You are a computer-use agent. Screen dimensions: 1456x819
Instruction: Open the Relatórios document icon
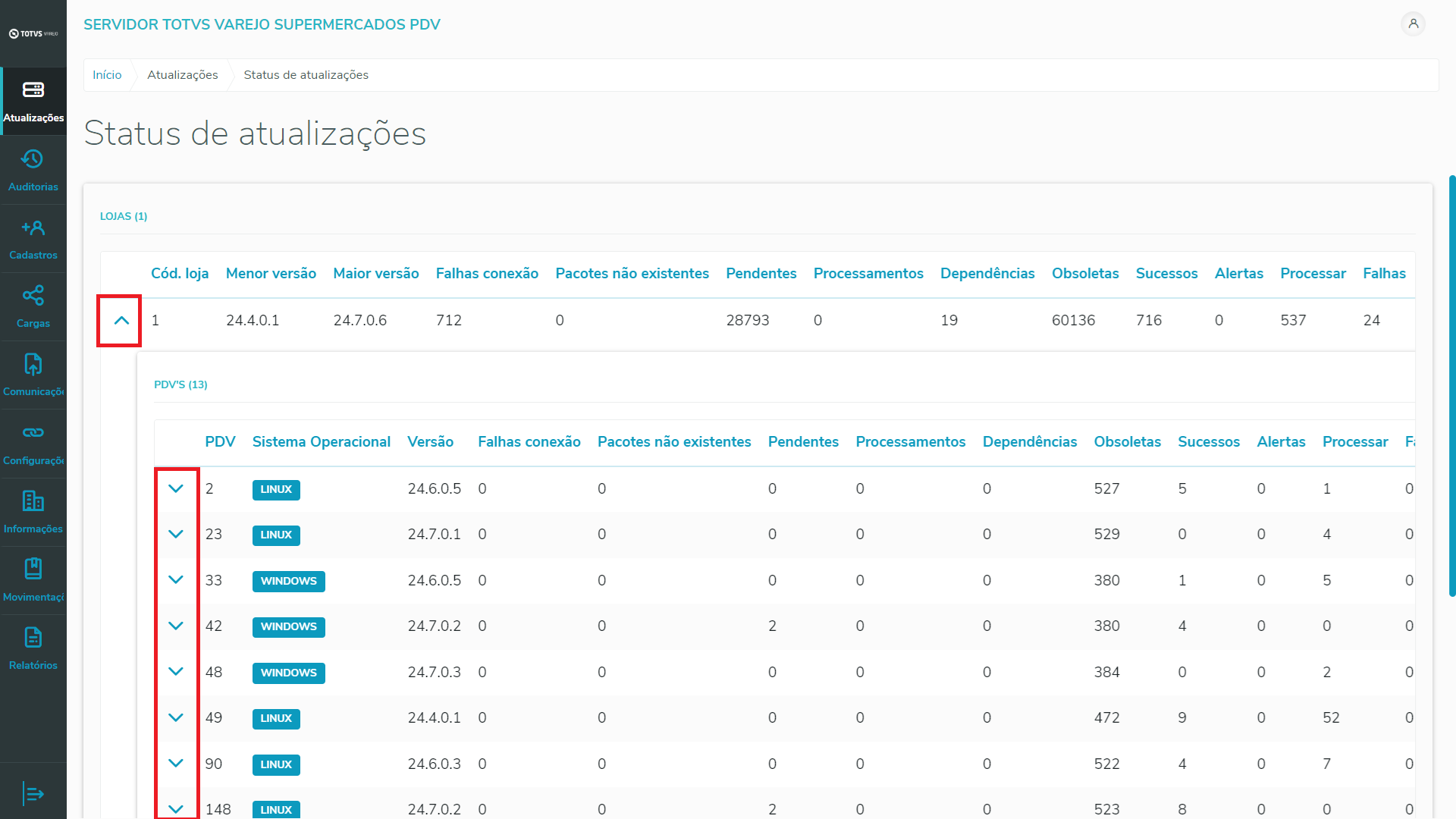[x=33, y=638]
